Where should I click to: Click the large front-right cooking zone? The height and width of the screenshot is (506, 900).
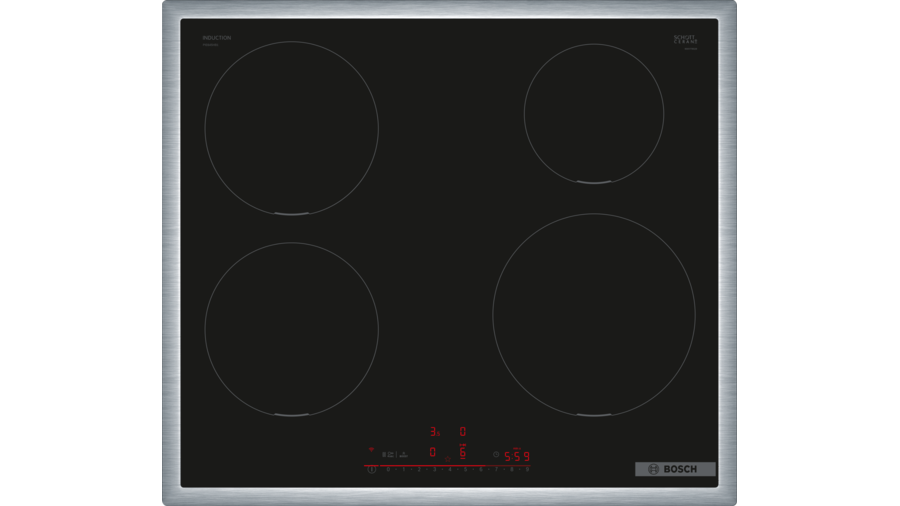pos(593,314)
